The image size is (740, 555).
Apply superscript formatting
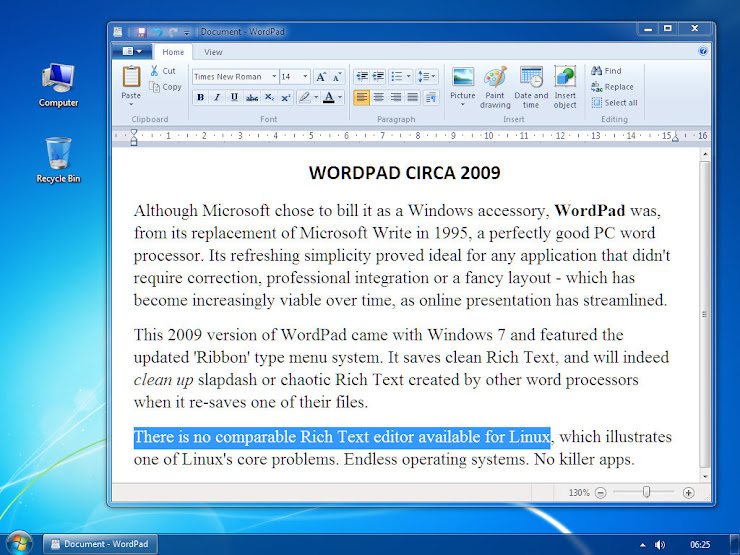tap(286, 97)
